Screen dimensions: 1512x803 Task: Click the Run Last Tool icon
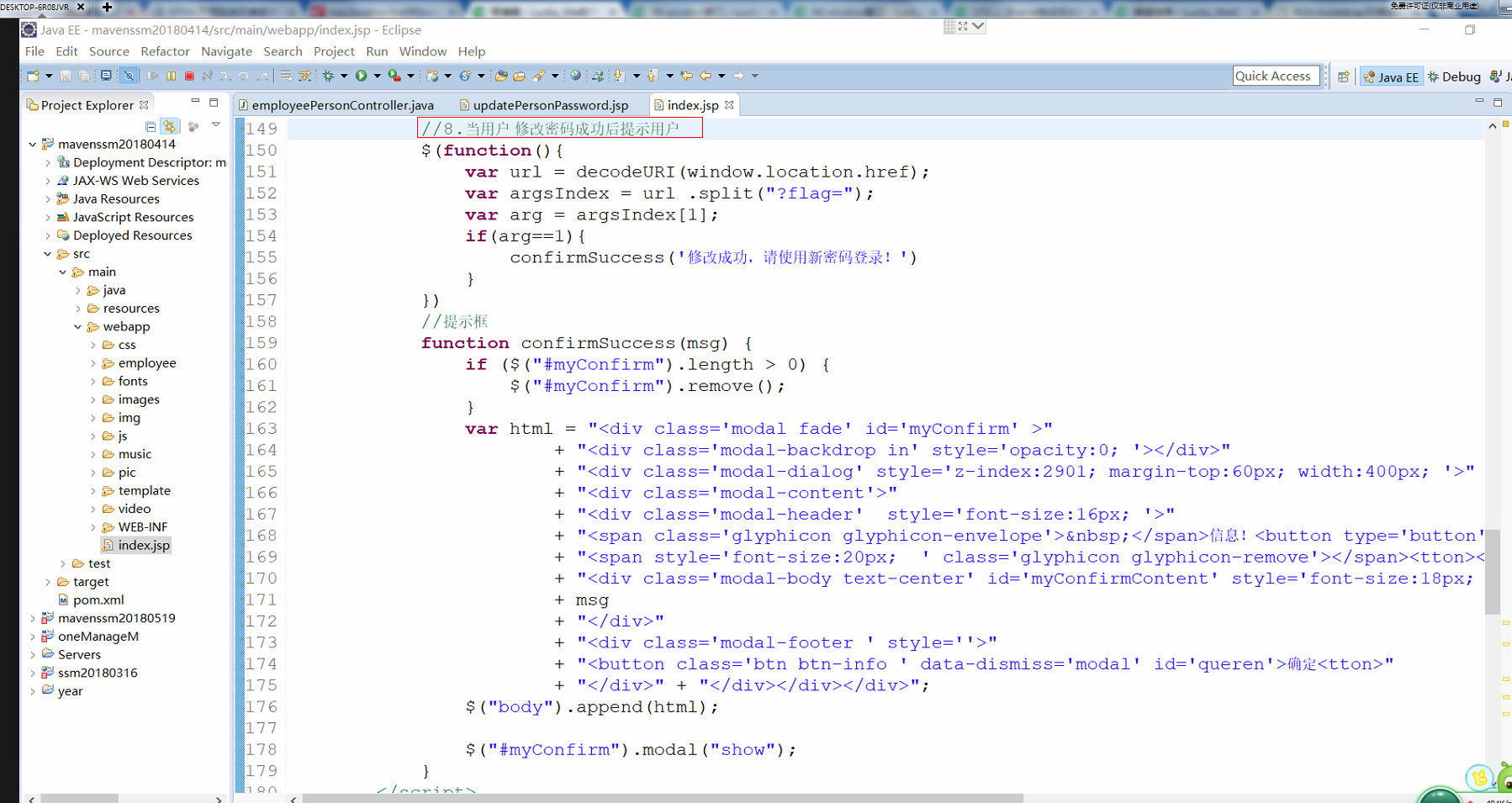coord(394,76)
